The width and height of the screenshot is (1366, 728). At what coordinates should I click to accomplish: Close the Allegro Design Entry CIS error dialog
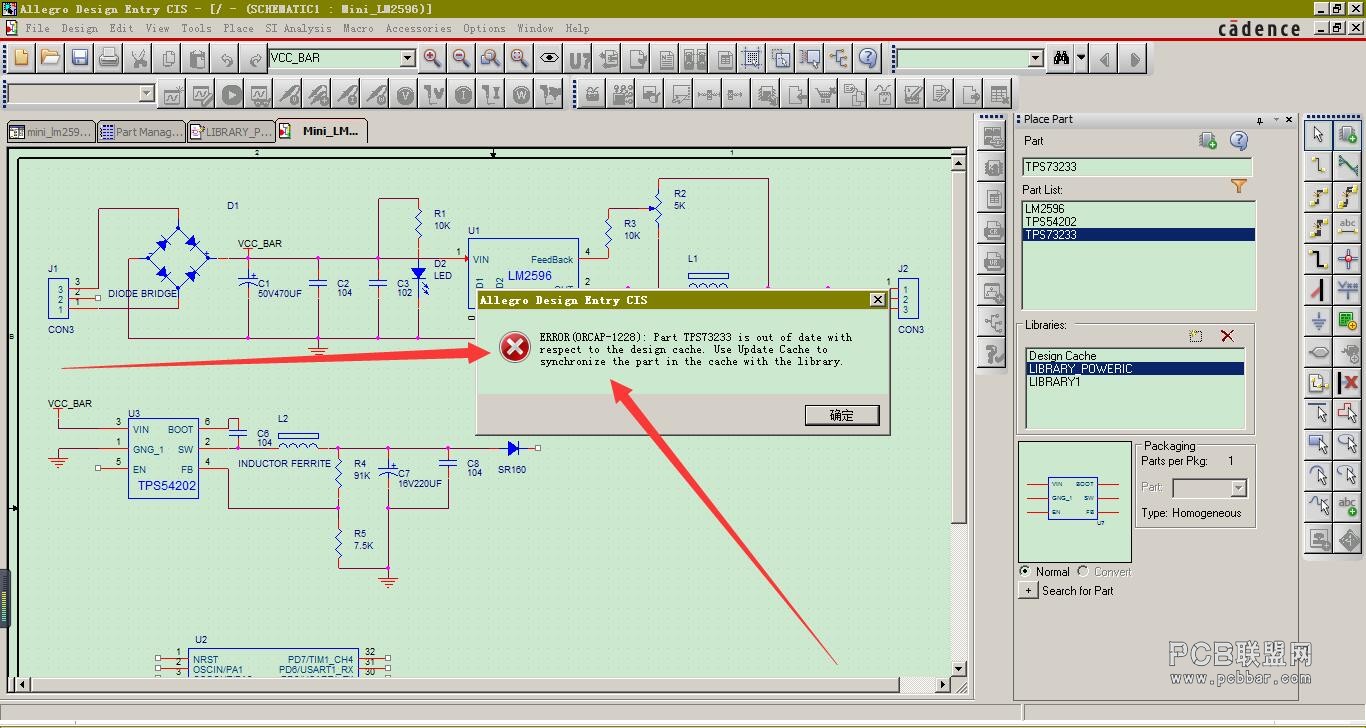point(877,300)
